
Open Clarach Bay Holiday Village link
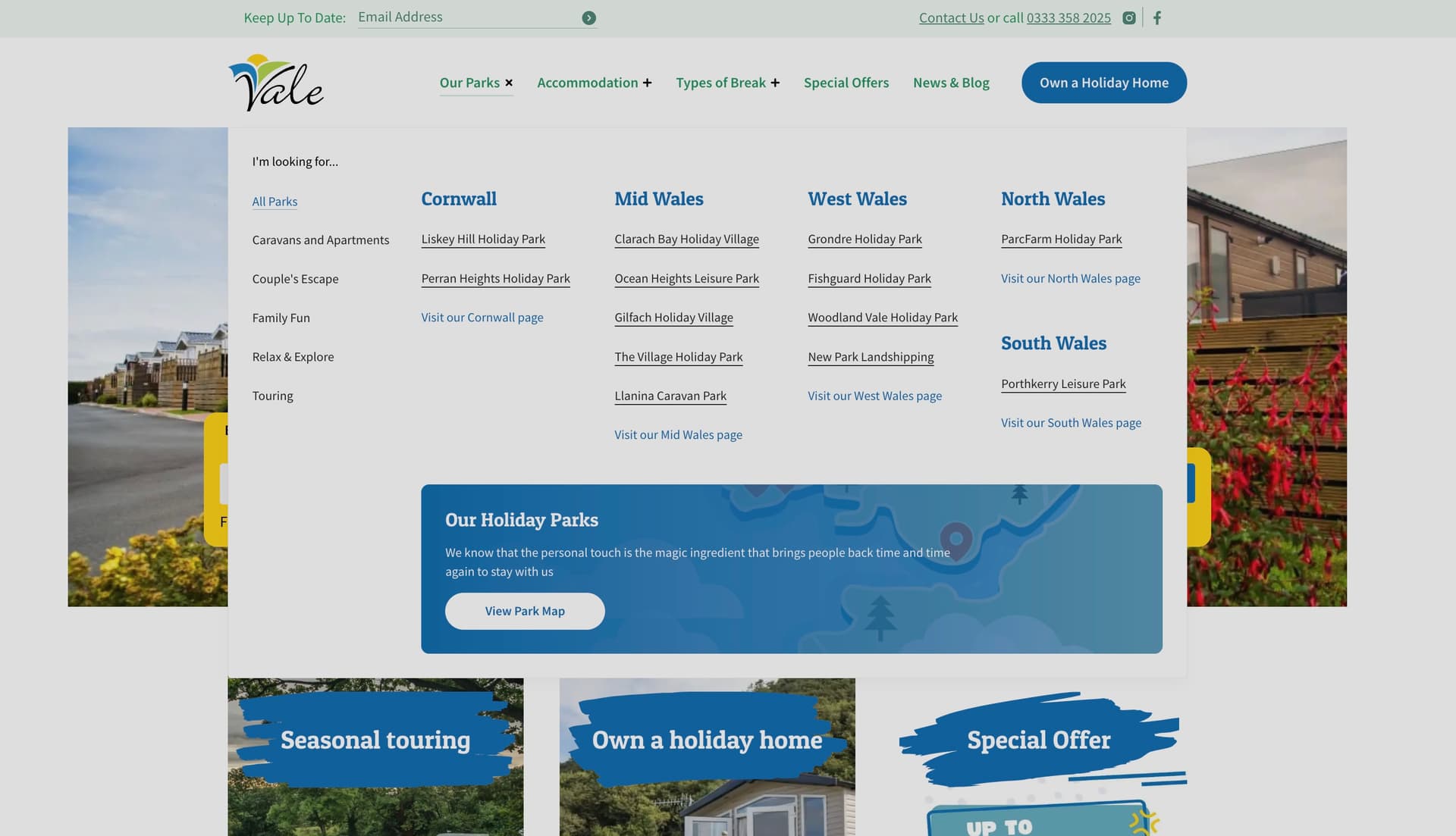[x=686, y=239]
